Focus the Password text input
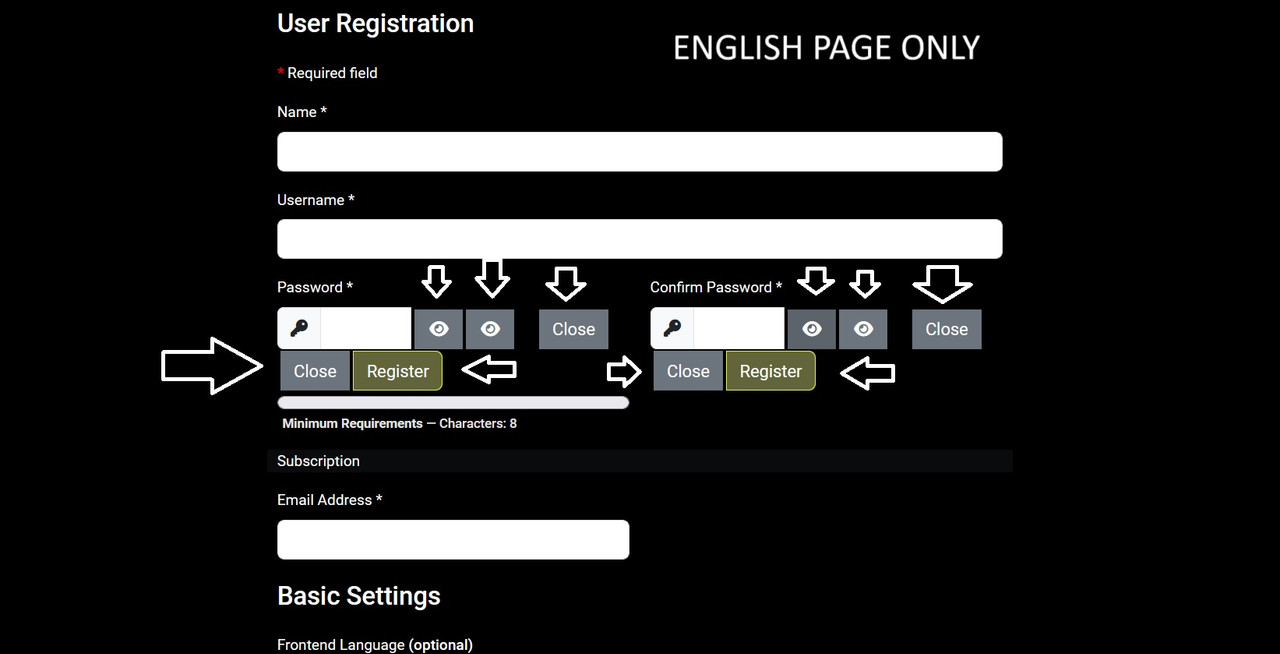The height and width of the screenshot is (654, 1280). (366, 328)
